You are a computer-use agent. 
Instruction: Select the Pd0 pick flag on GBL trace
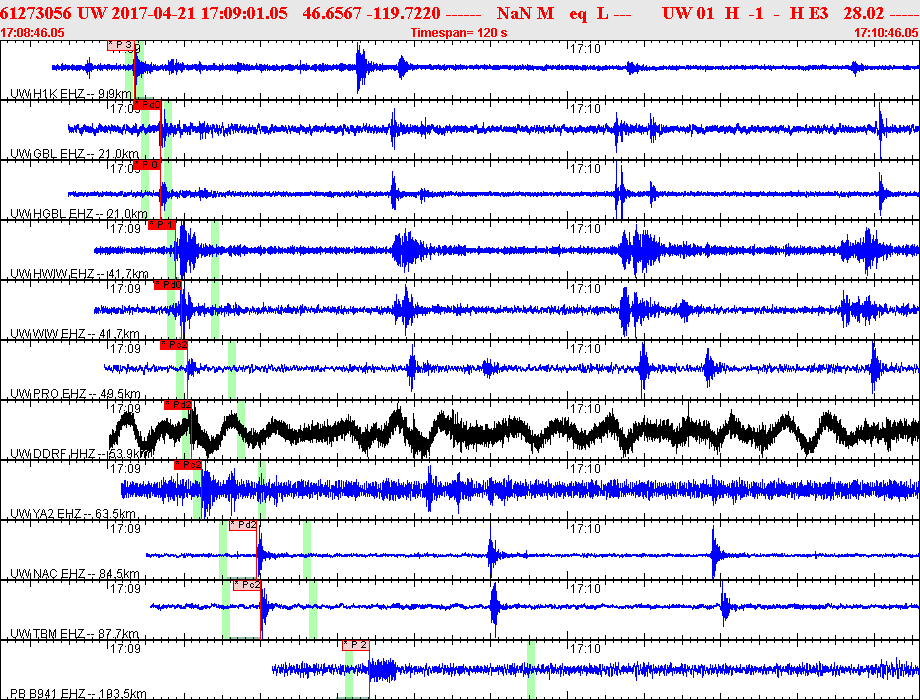click(147, 105)
